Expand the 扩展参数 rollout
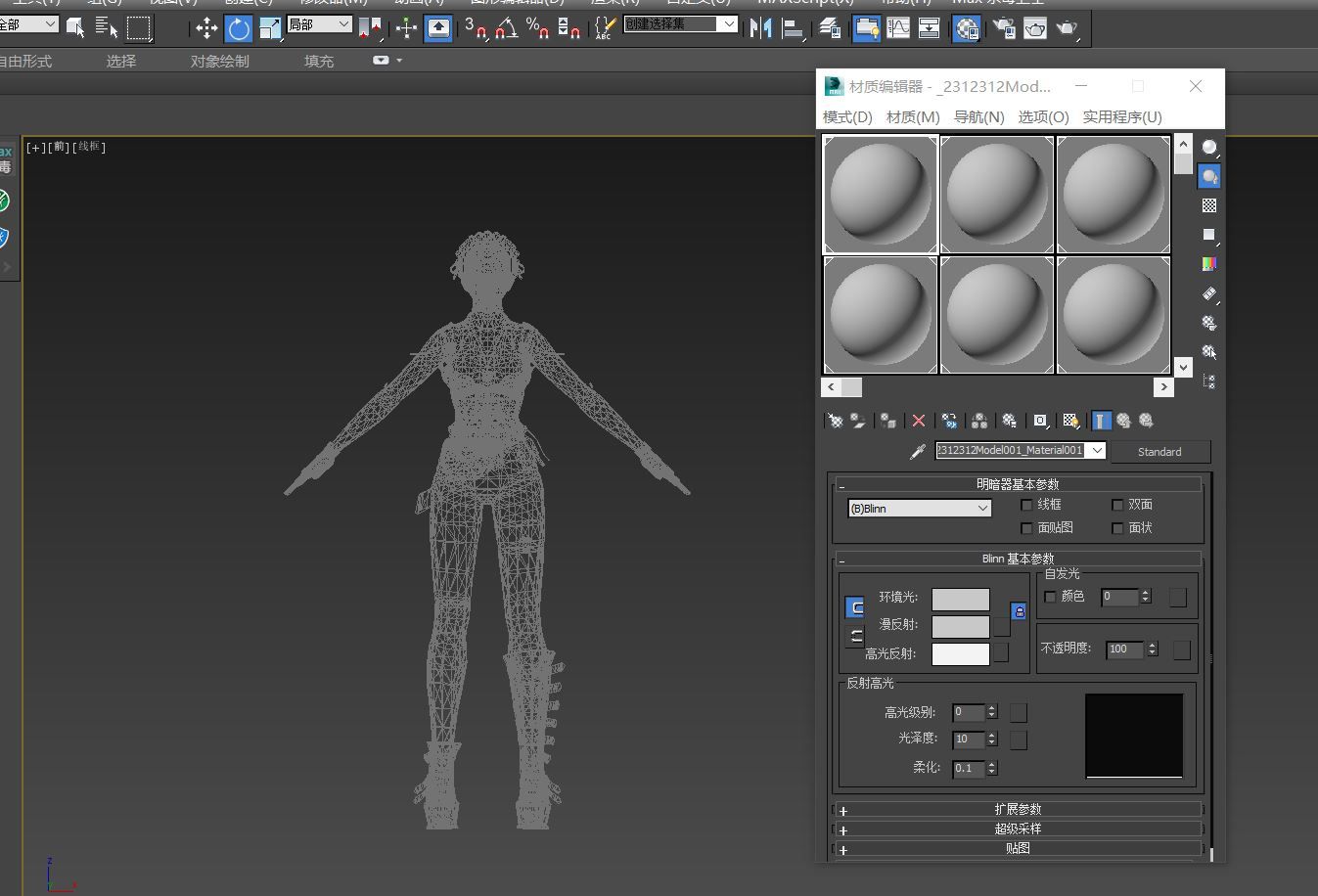Viewport: 1318px width, 896px height. click(x=1018, y=810)
